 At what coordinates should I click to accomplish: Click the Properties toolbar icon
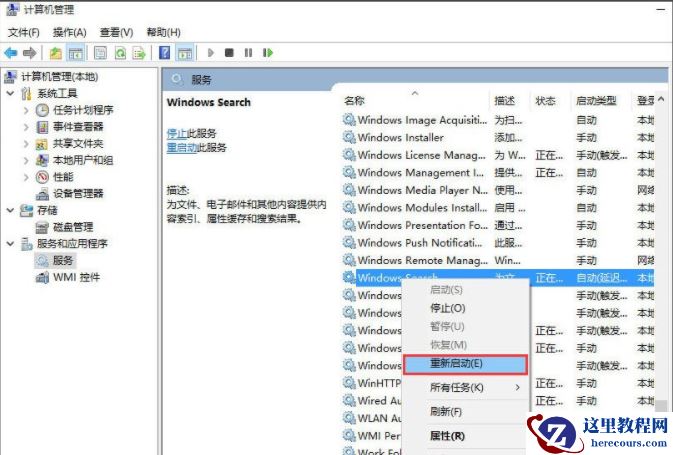point(100,53)
